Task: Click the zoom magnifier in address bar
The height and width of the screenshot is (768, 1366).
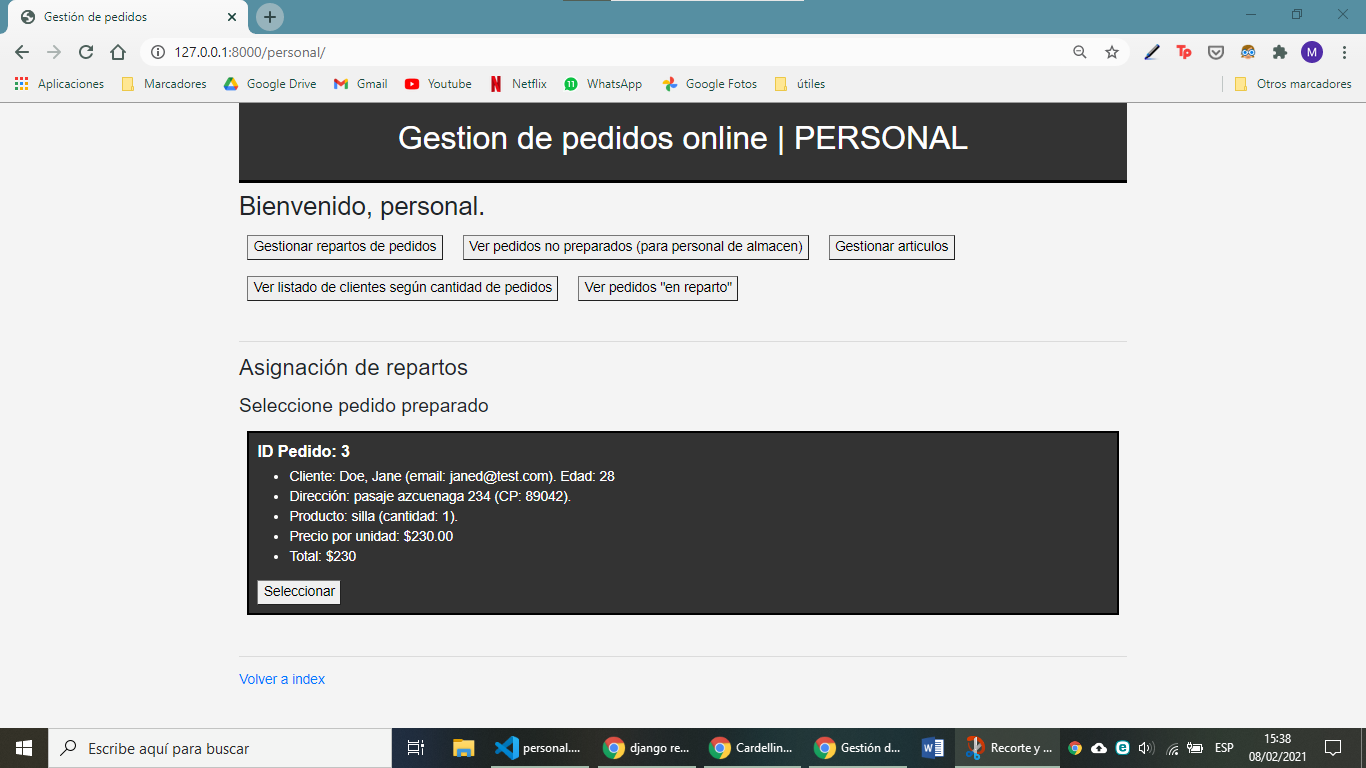Action: pos(1080,52)
